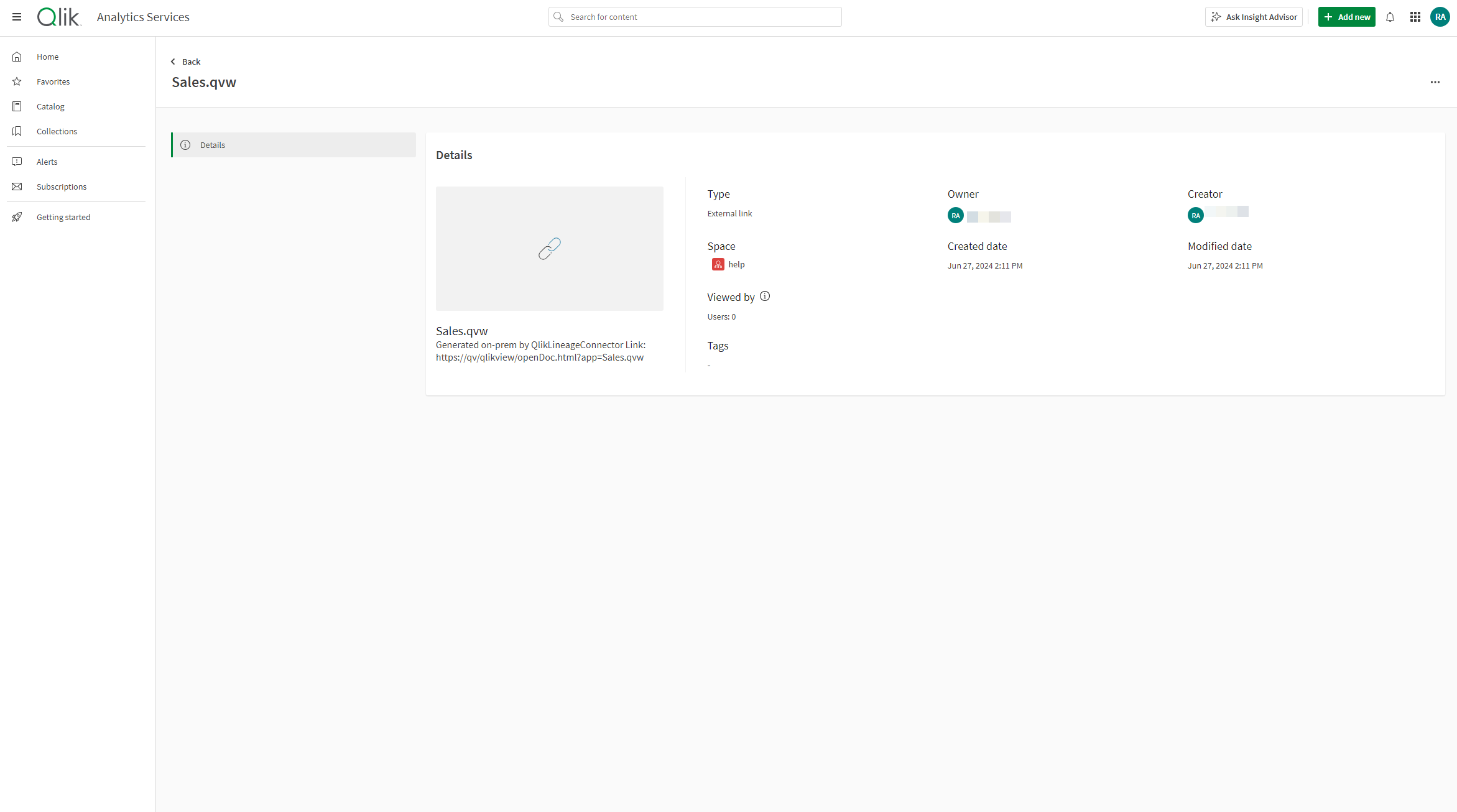Click the notifications bell icon

click(x=1391, y=17)
